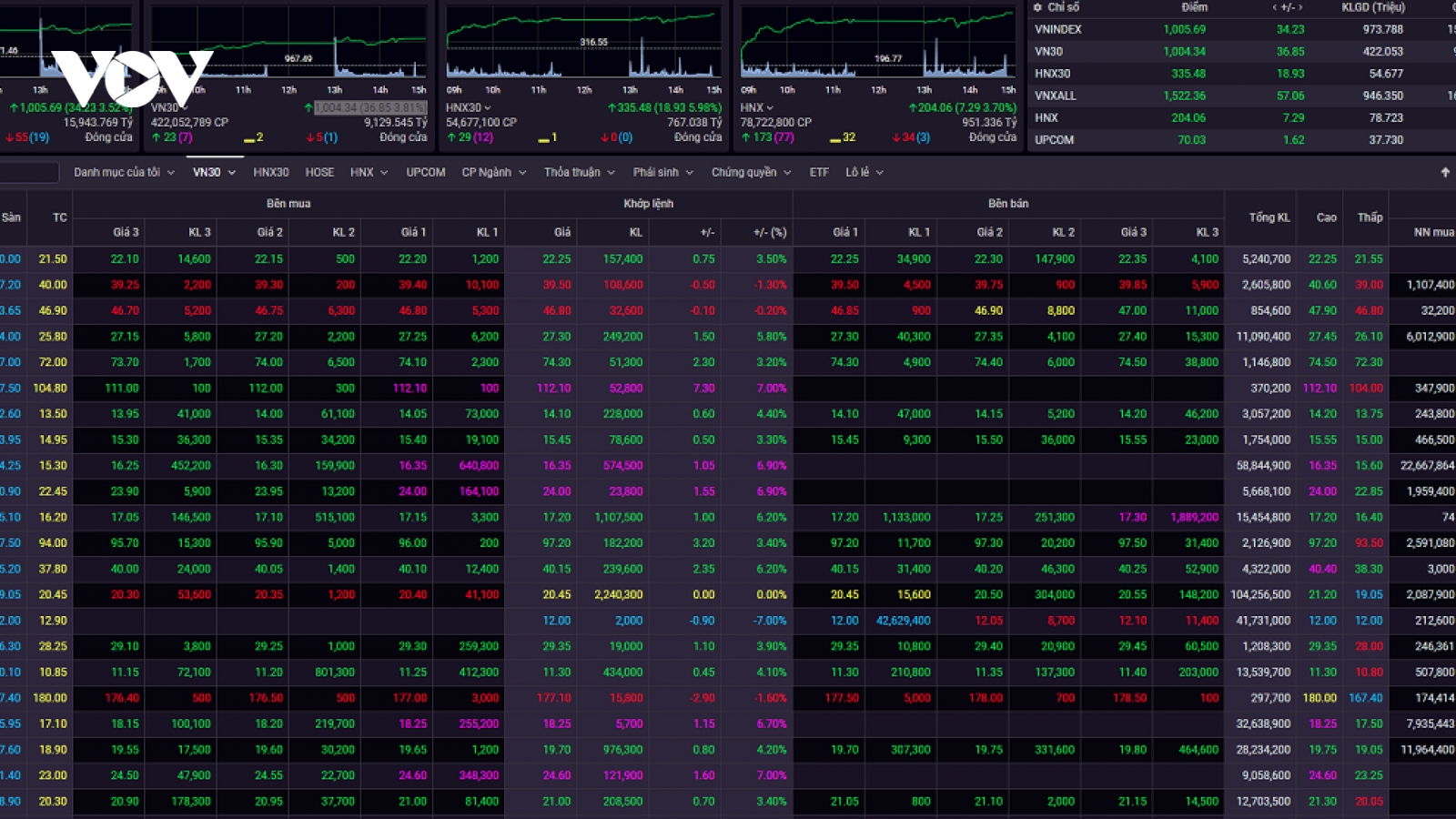Click the VN30 chart value 422,052,789 CP
Viewport: 1456px width, 819px height.
point(189,122)
